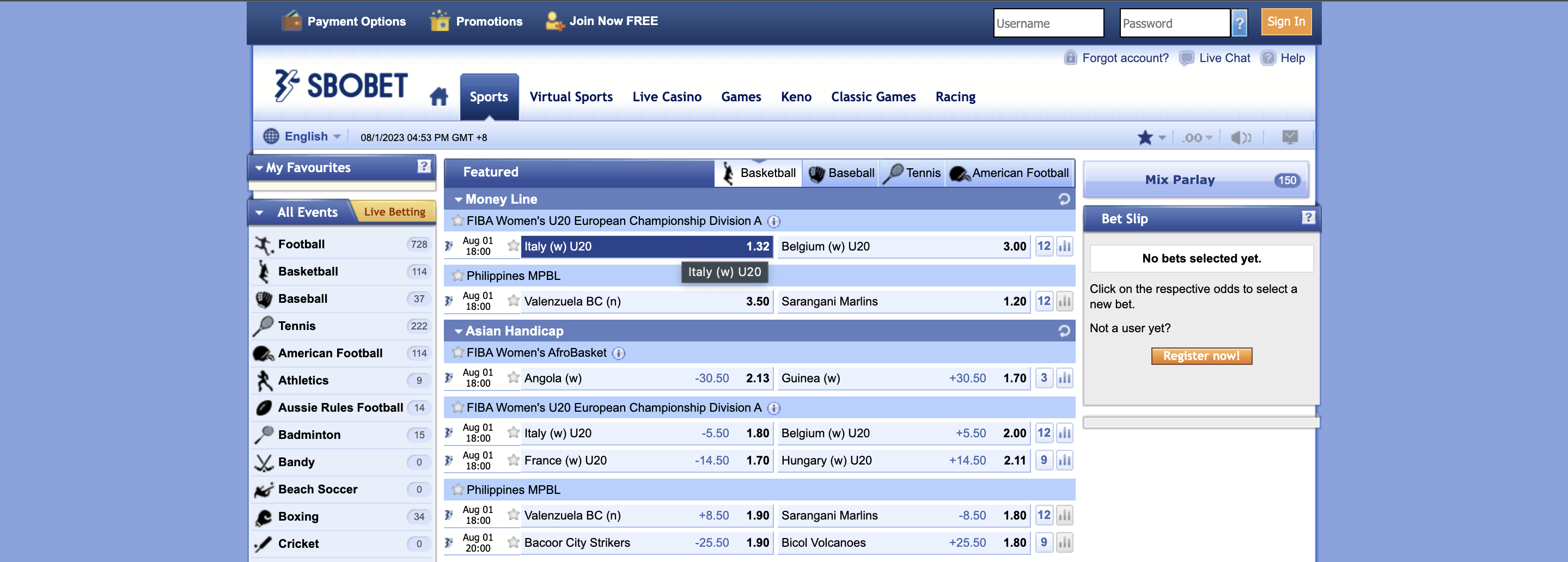Screen dimensions: 1568x562
Task: Favourite the Bacoor City Strikers match
Action: (513, 542)
